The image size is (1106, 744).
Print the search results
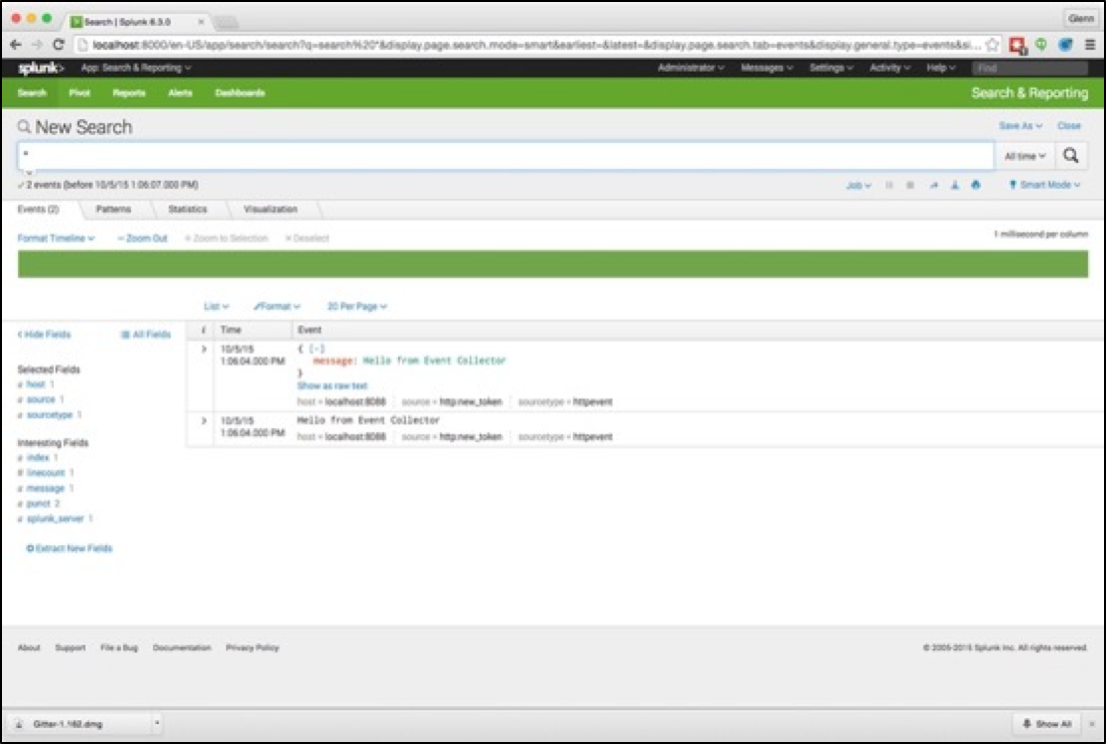coord(976,185)
